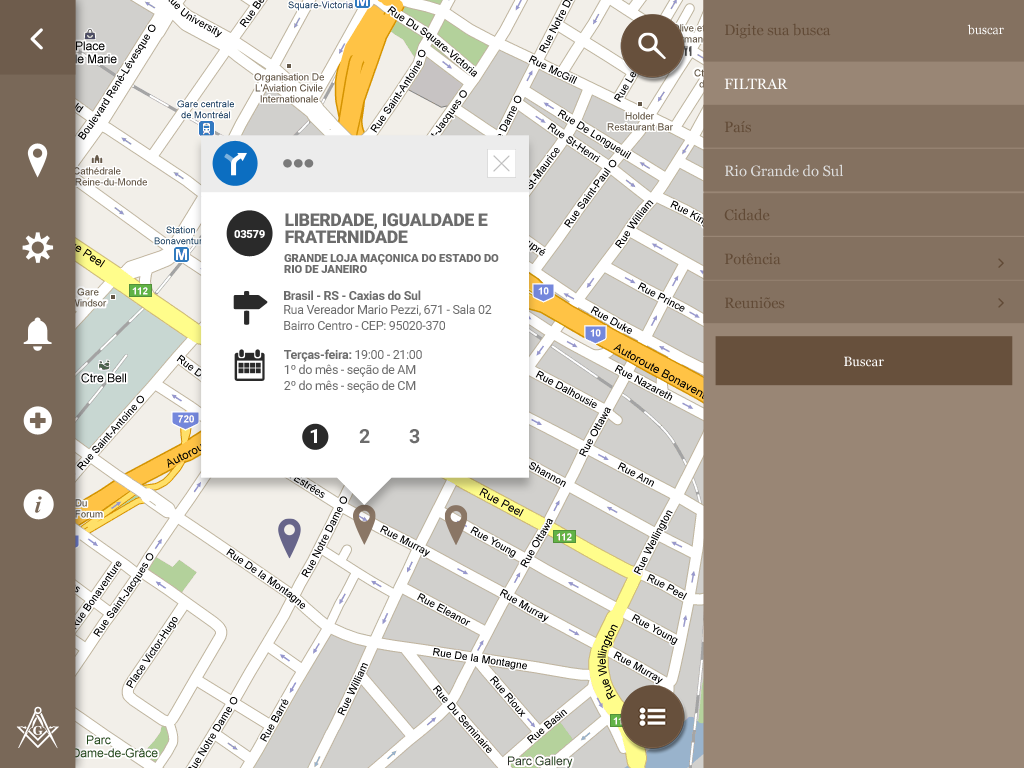Open settings gear in the sidebar
Image resolution: width=1024 pixels, height=768 pixels.
pos(37,248)
